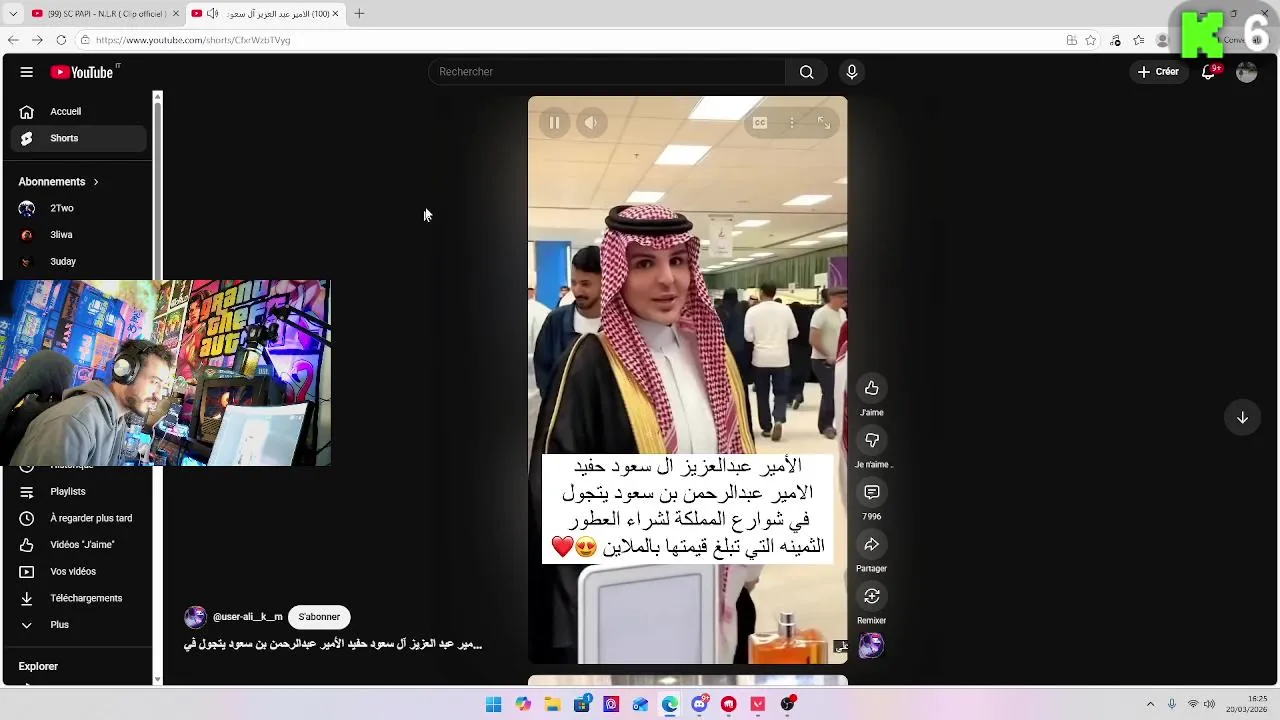The width and height of the screenshot is (1280, 720).
Task: Open the @user-ali__k__m channel link
Action: (248, 617)
